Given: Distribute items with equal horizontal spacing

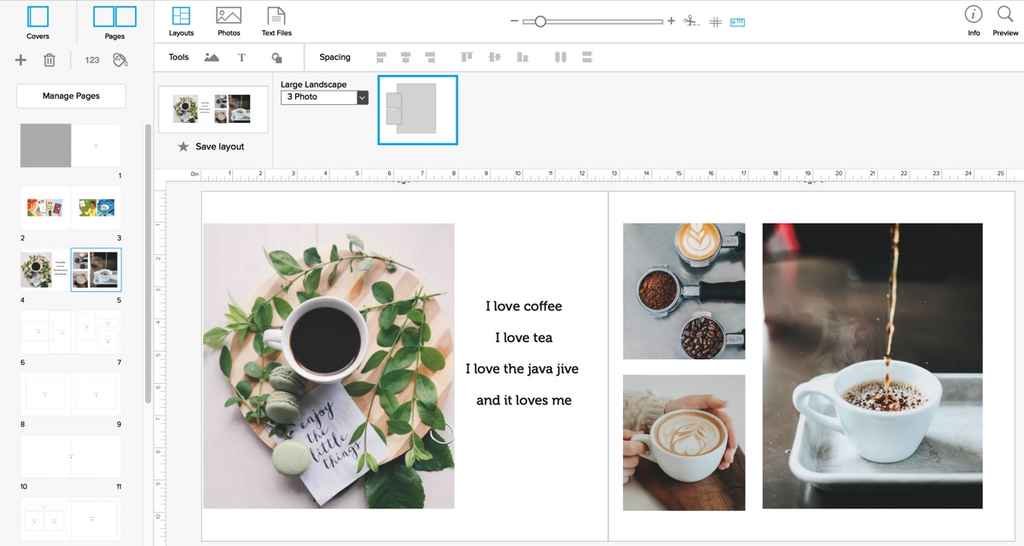Looking at the screenshot, I should 560,57.
